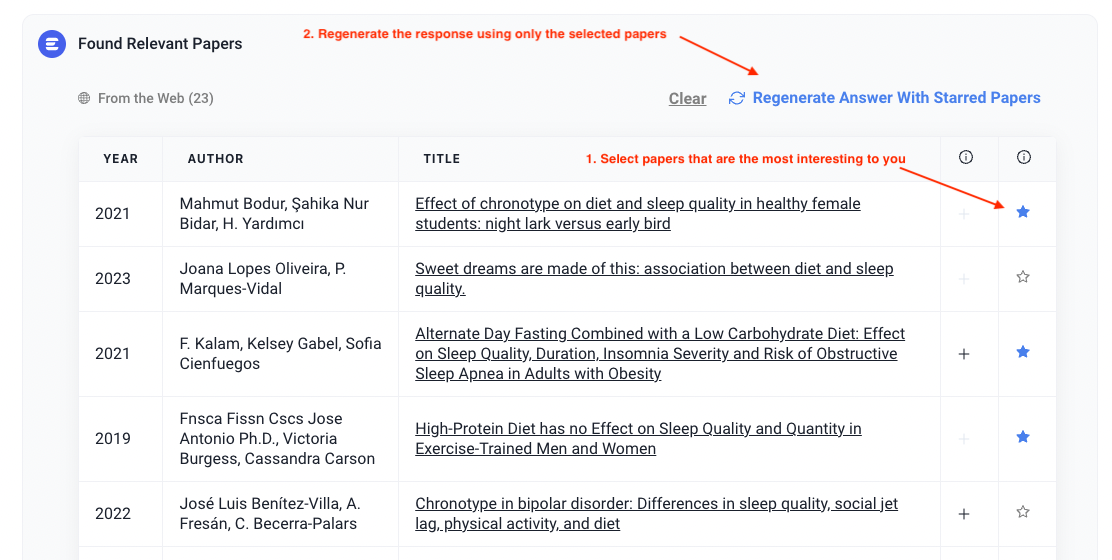Unstar the High-Protein Diet paper
The image size is (1112, 560).
(x=1023, y=437)
